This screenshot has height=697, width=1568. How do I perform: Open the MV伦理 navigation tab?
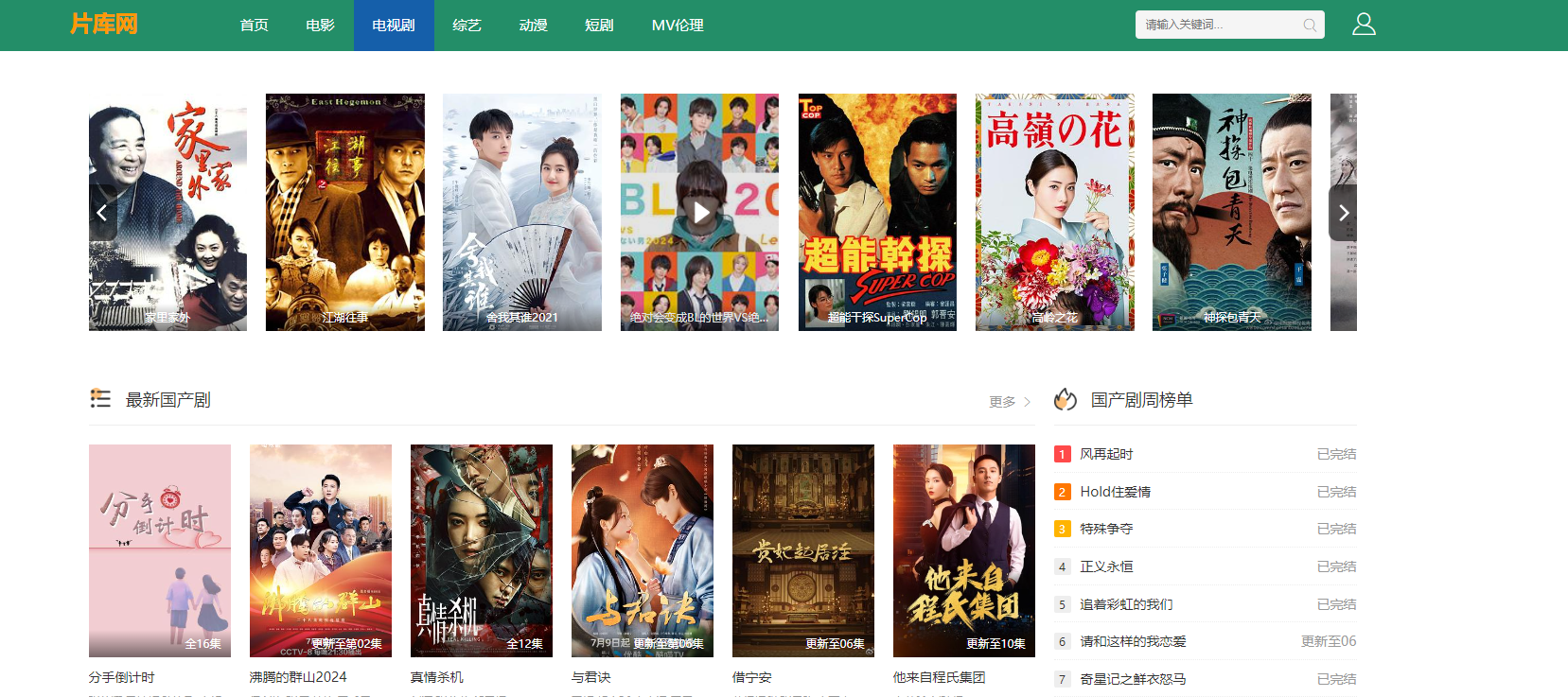(x=678, y=25)
